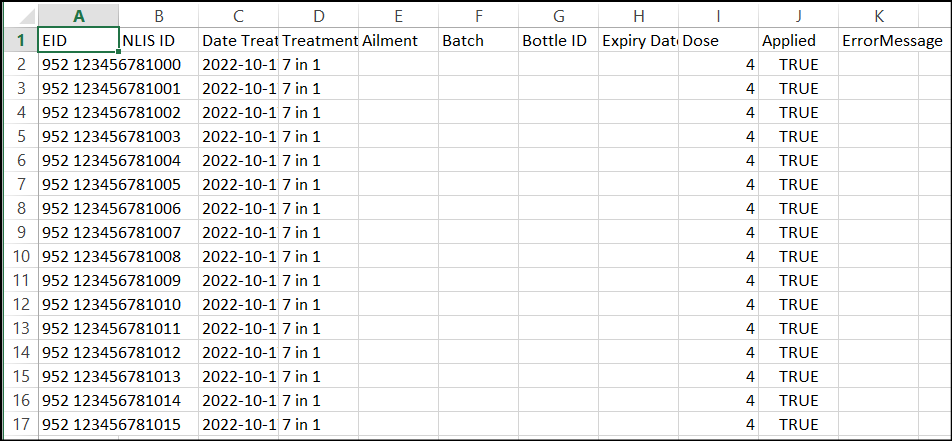Viewport: 952px width, 441px height.
Task: Select the Applied TRUE cell in row 2
Action: (798, 64)
